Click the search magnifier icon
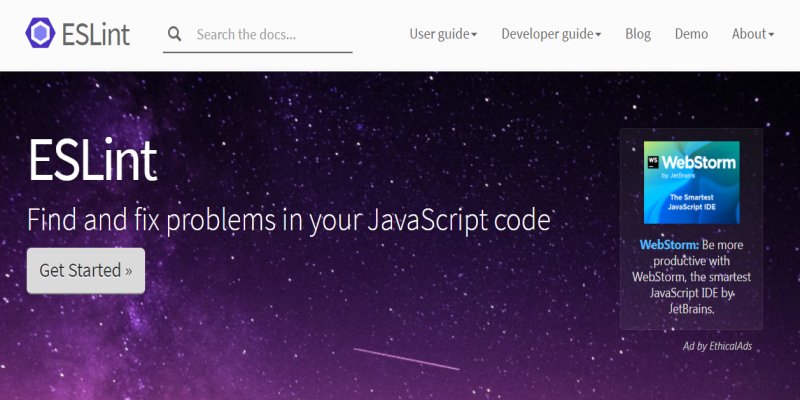The height and width of the screenshot is (400, 800). 174,34
